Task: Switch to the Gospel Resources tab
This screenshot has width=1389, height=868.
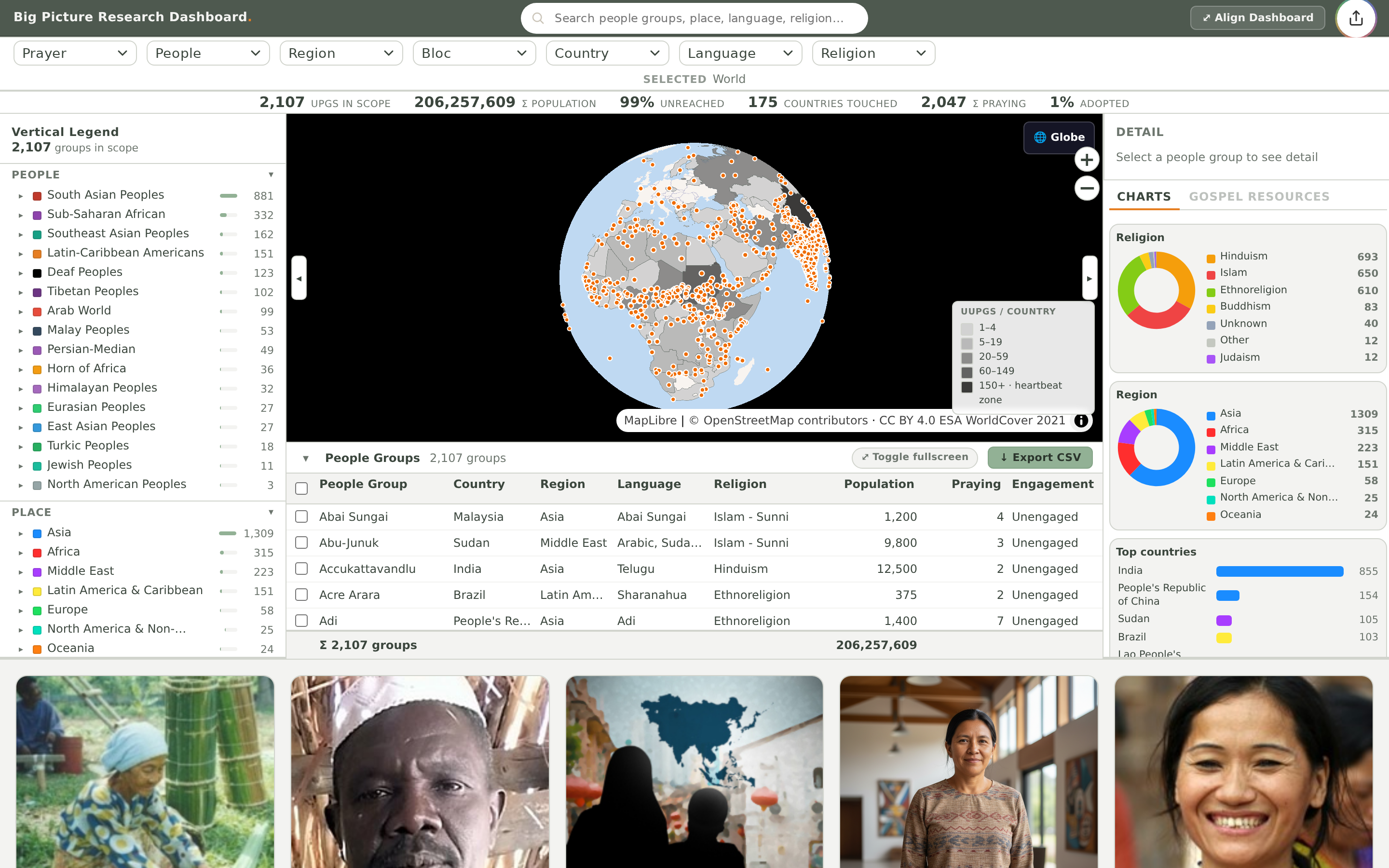Action: click(1259, 197)
